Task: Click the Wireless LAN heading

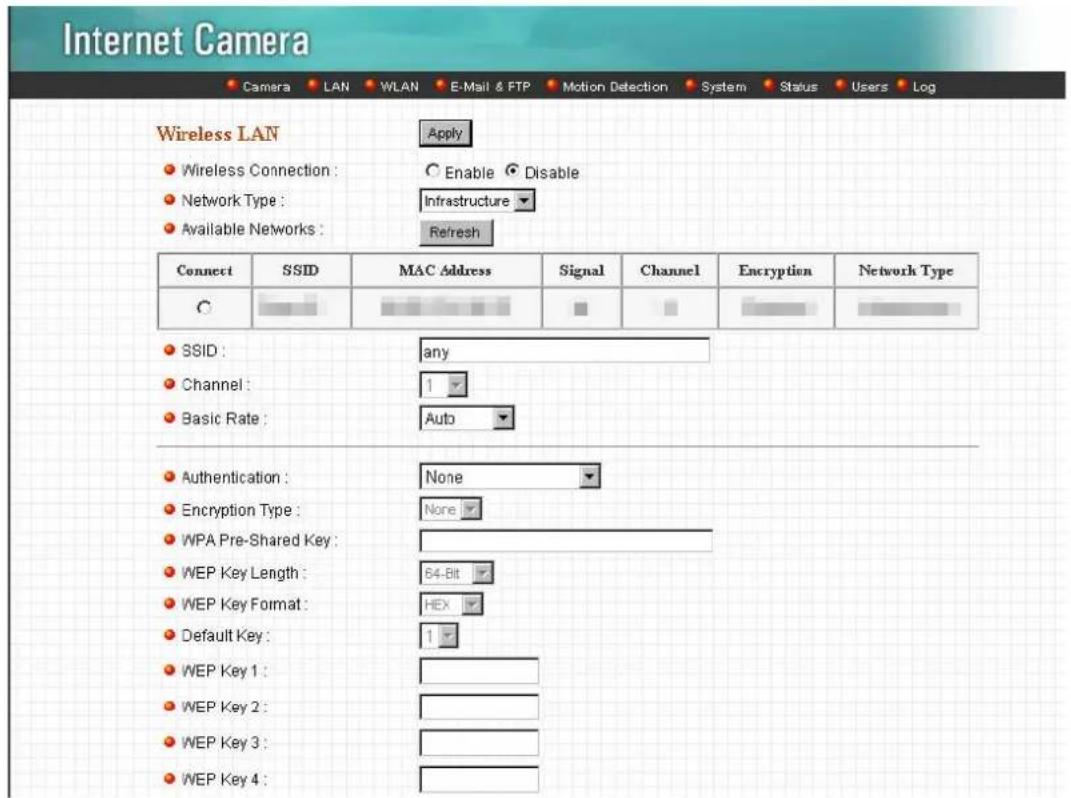Action: [x=218, y=134]
